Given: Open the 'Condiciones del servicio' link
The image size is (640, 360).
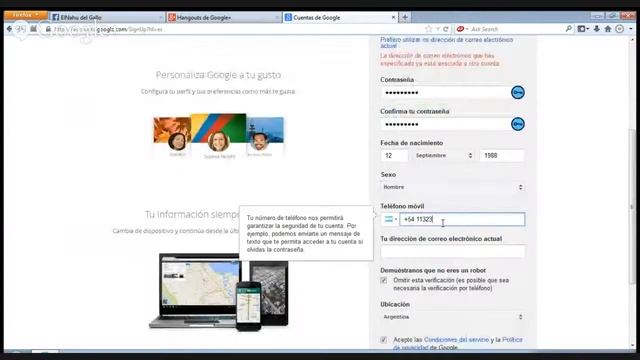Looking at the screenshot, I should coord(456,340).
